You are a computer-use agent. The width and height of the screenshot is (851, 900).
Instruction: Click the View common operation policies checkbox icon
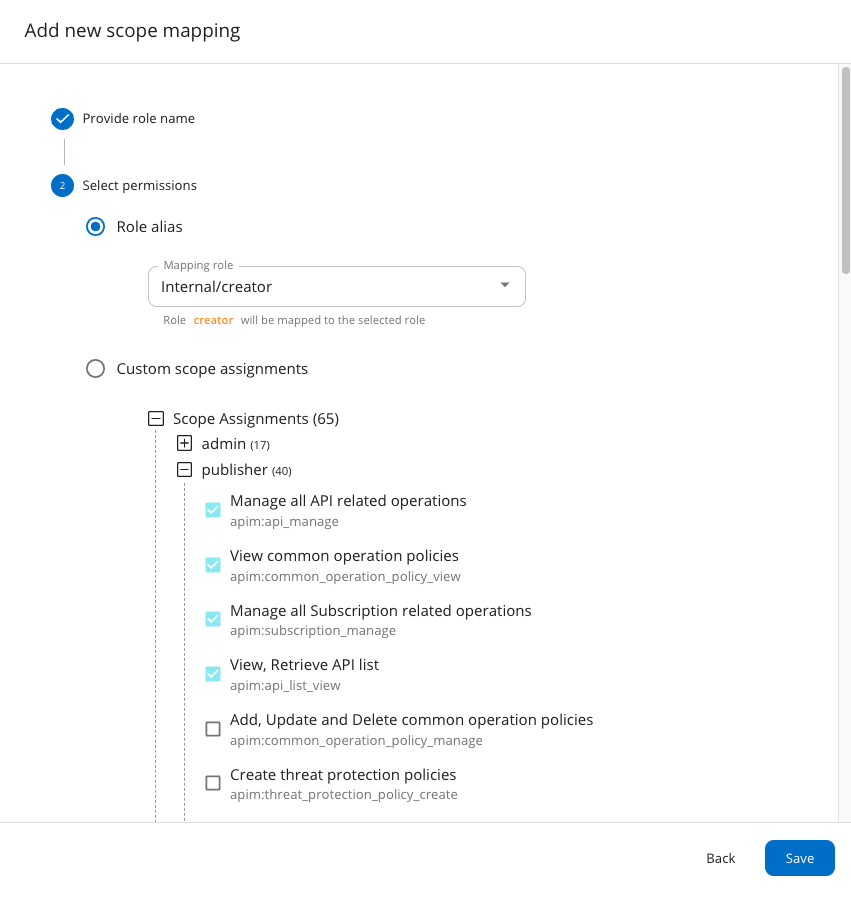[212, 564]
